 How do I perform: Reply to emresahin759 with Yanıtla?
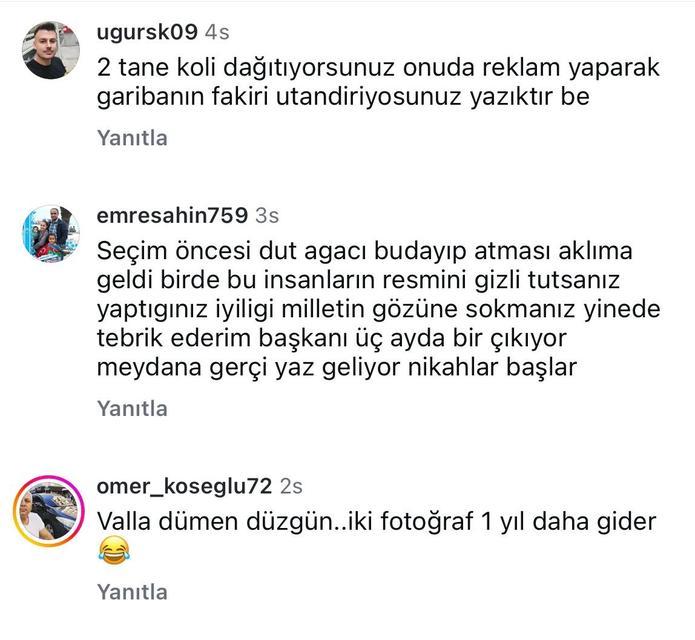(x=132, y=408)
